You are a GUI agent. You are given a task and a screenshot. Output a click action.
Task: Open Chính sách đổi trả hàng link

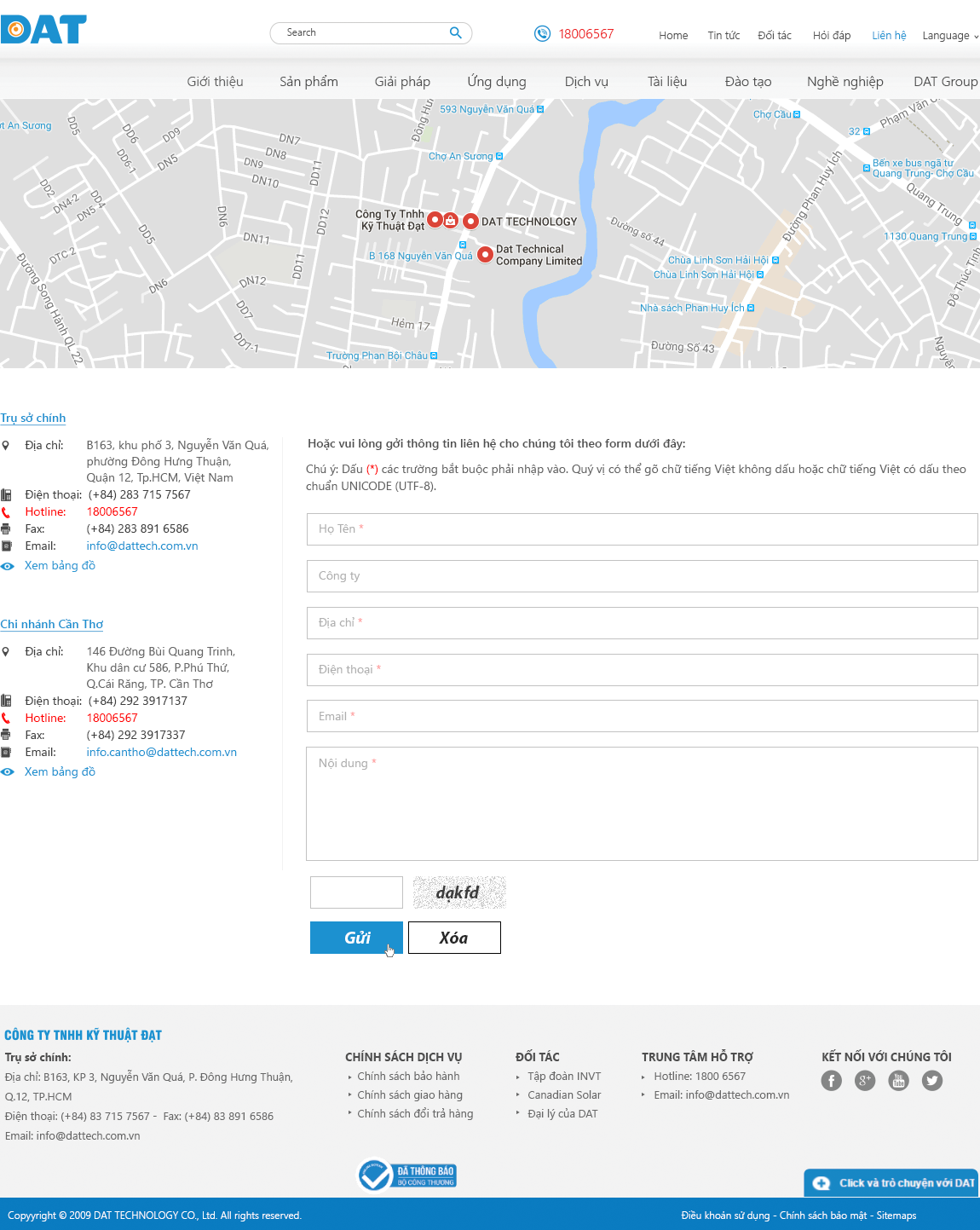coord(415,1114)
